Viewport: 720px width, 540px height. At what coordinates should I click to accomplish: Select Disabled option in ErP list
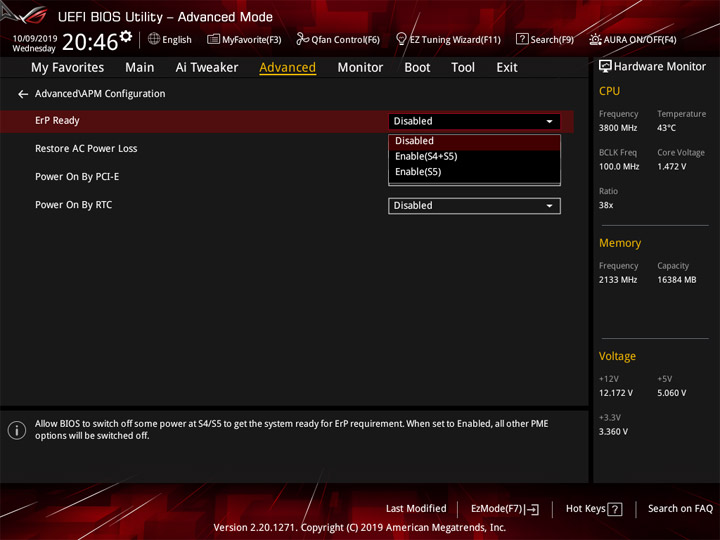click(474, 141)
